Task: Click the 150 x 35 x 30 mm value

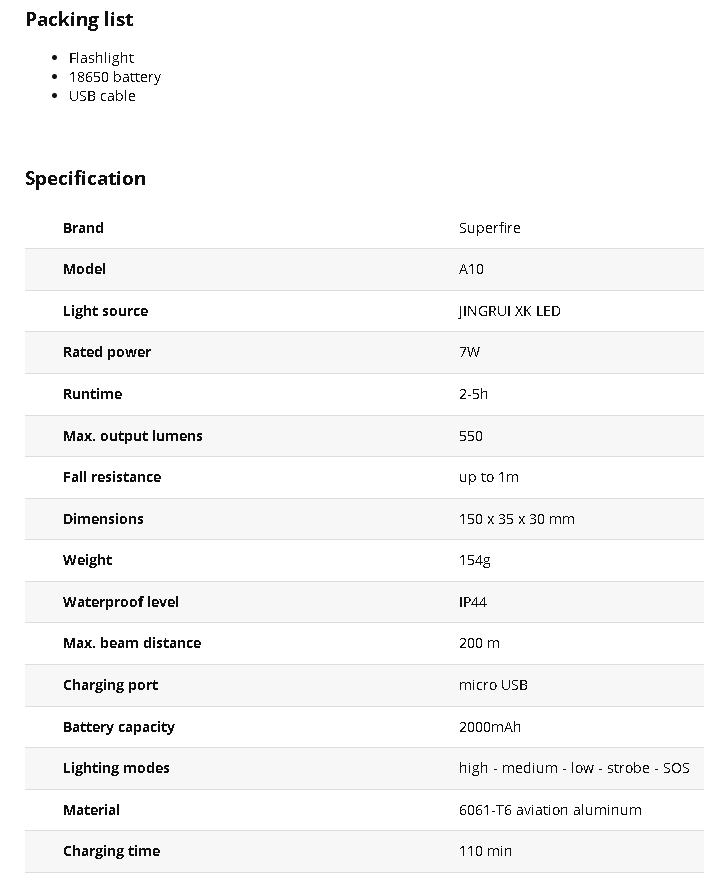Action: [516, 519]
